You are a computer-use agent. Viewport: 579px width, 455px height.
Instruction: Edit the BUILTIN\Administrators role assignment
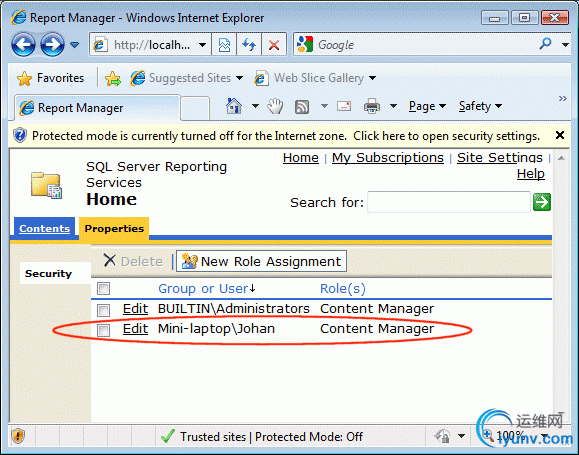click(x=135, y=309)
